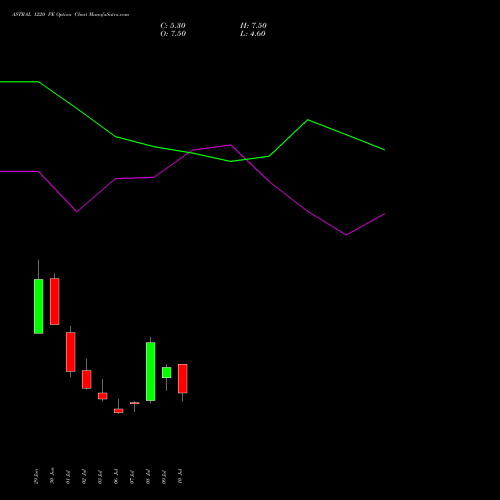Click the 03 Jul date label
This screenshot has height=500, width=500.
(100, 477)
